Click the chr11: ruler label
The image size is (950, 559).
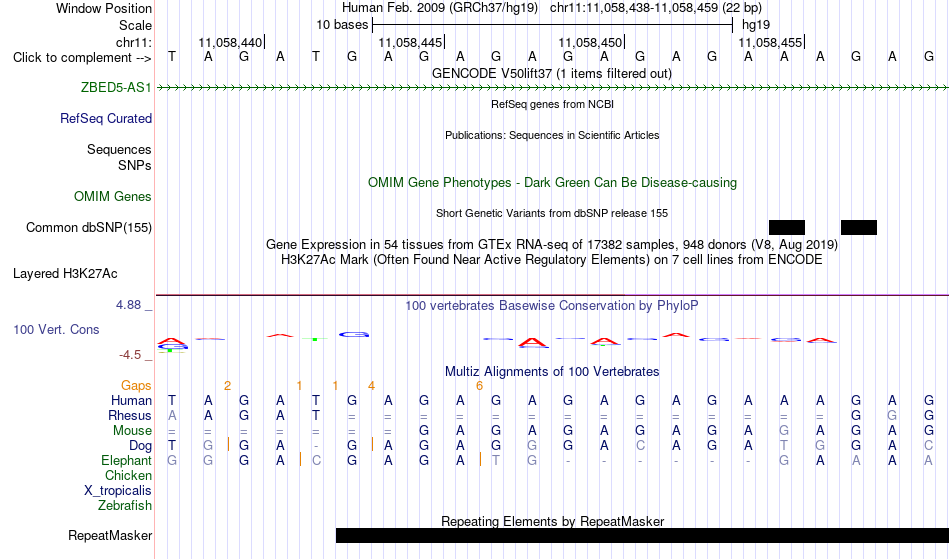tap(134, 42)
